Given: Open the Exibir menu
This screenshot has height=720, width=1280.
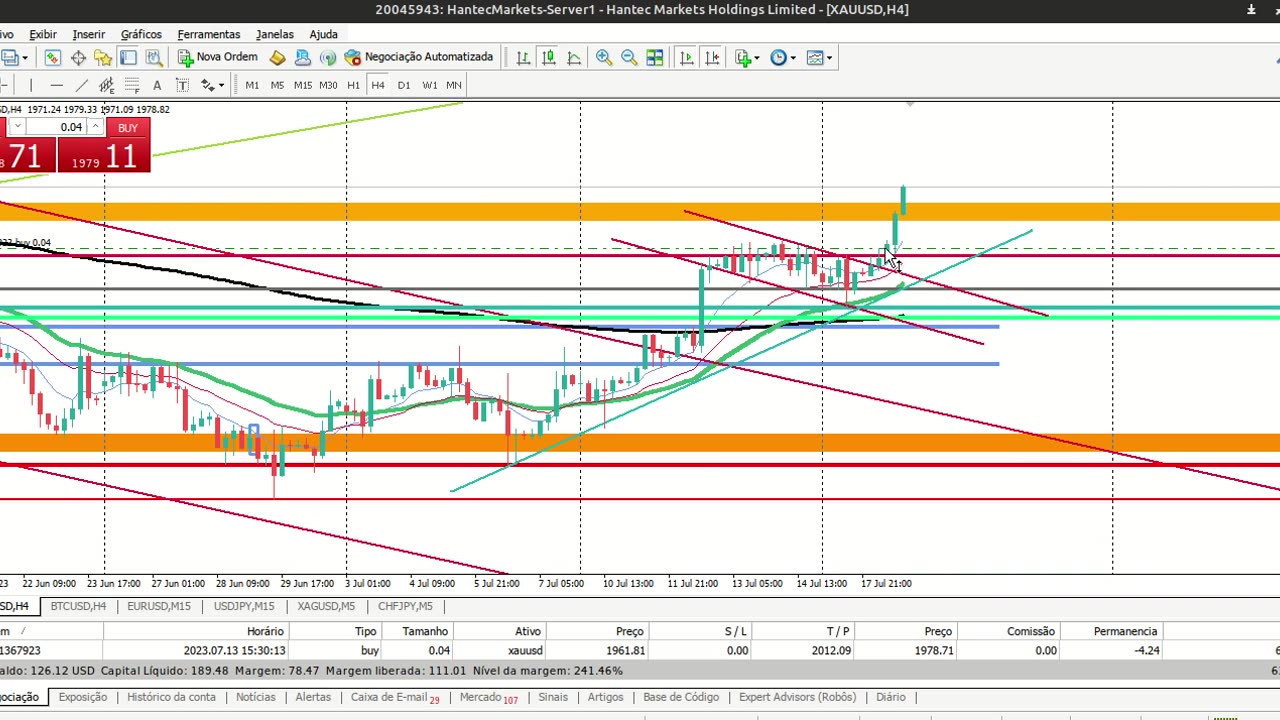Looking at the screenshot, I should (x=43, y=34).
